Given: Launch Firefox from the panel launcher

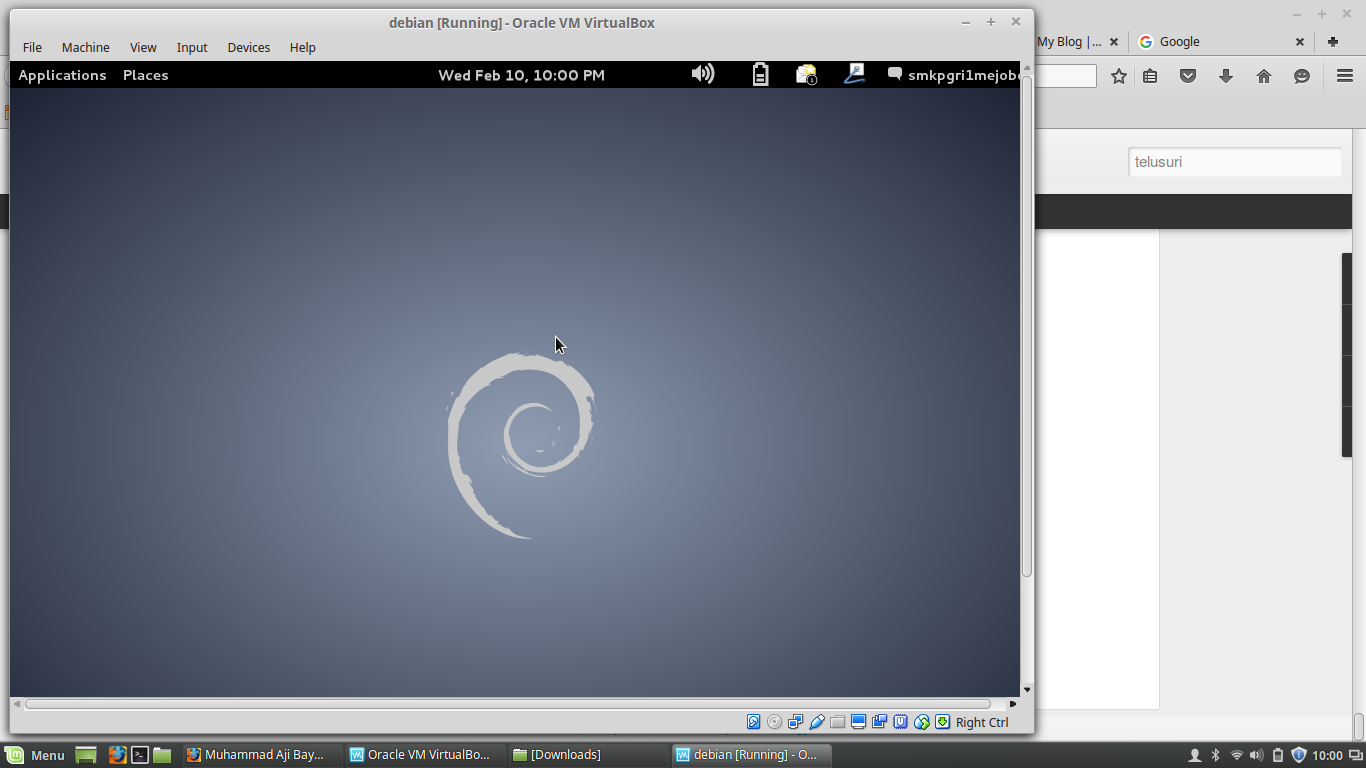Looking at the screenshot, I should click(x=117, y=755).
